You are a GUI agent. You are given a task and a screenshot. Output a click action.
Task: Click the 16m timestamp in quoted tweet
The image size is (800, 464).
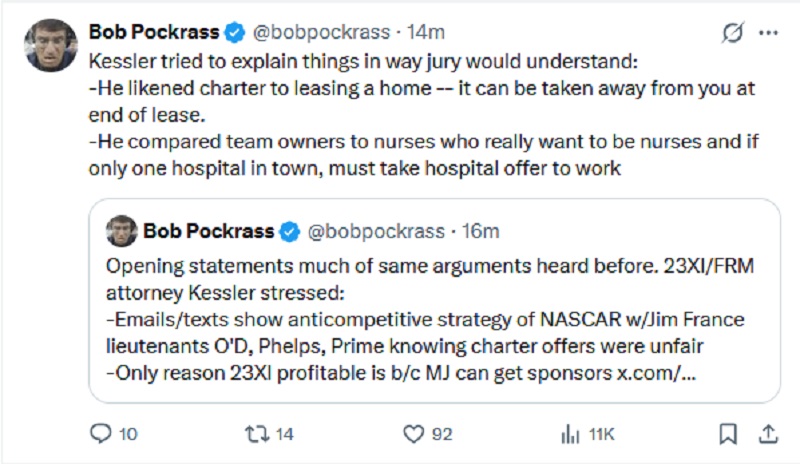[x=482, y=231]
